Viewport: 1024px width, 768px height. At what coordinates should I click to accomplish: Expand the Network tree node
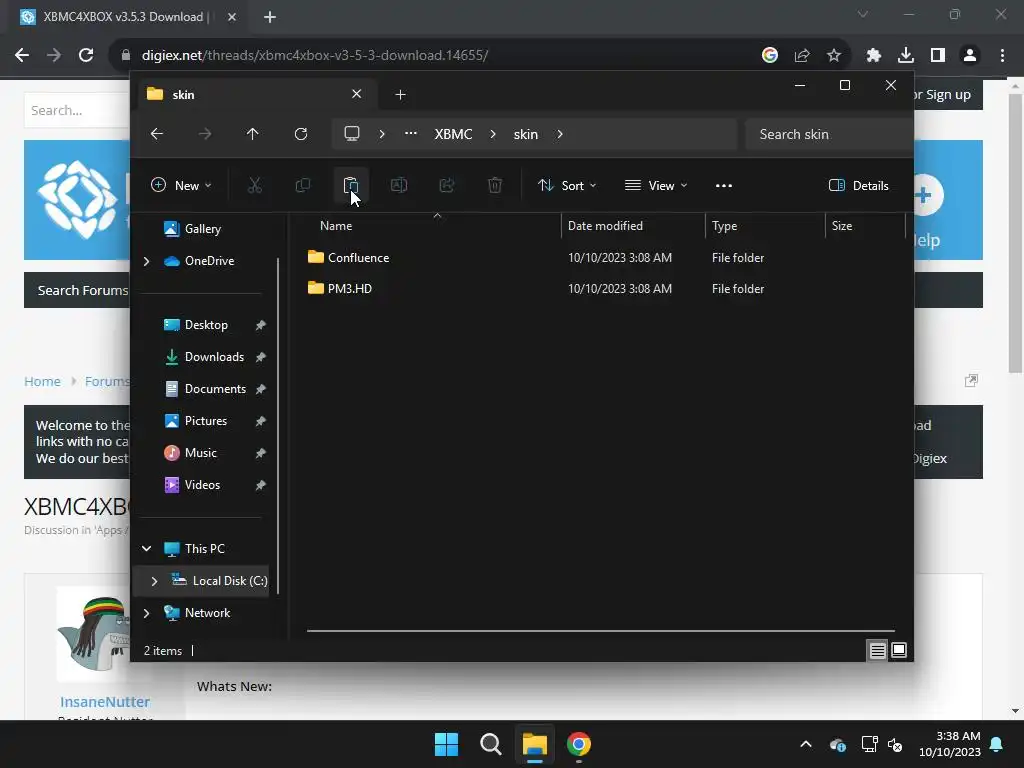tap(146, 613)
